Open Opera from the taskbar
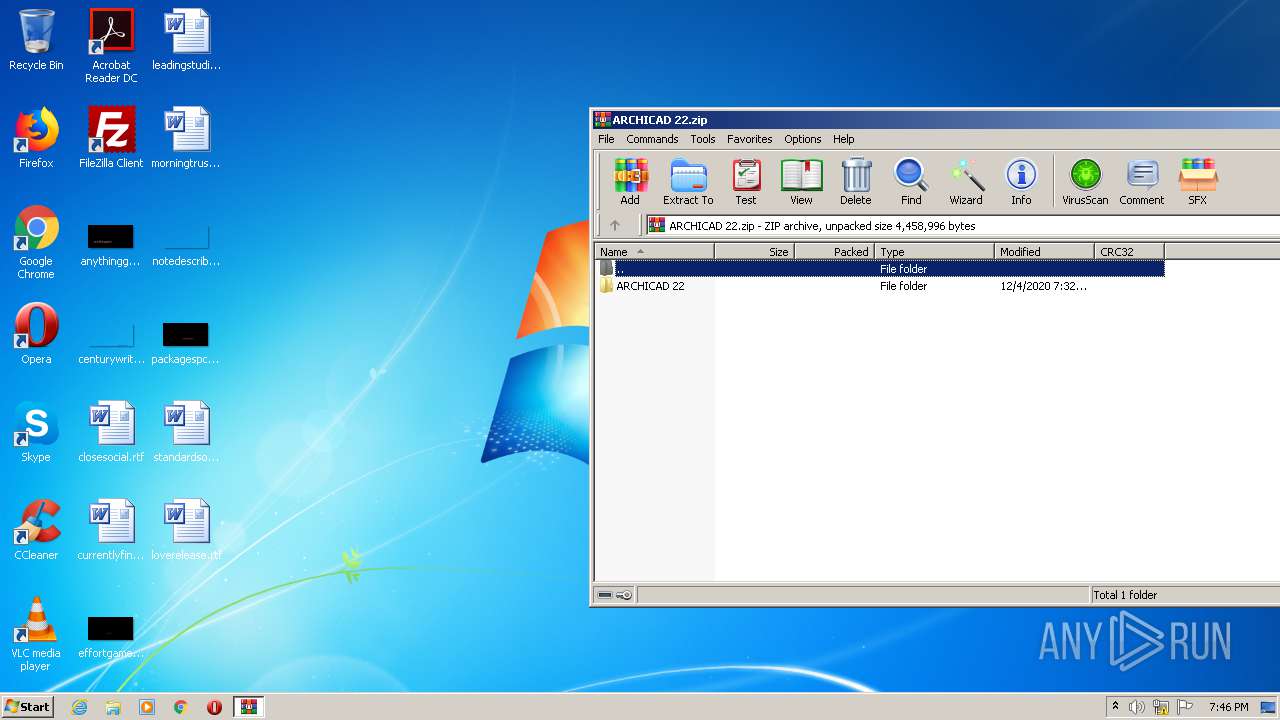Image resolution: width=1280 pixels, height=720 pixels. (x=214, y=707)
